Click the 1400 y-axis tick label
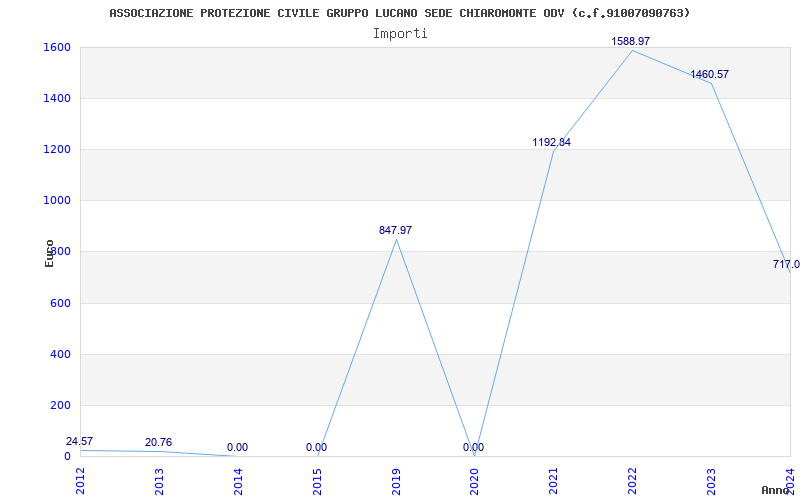800x500 pixels. tap(57, 98)
